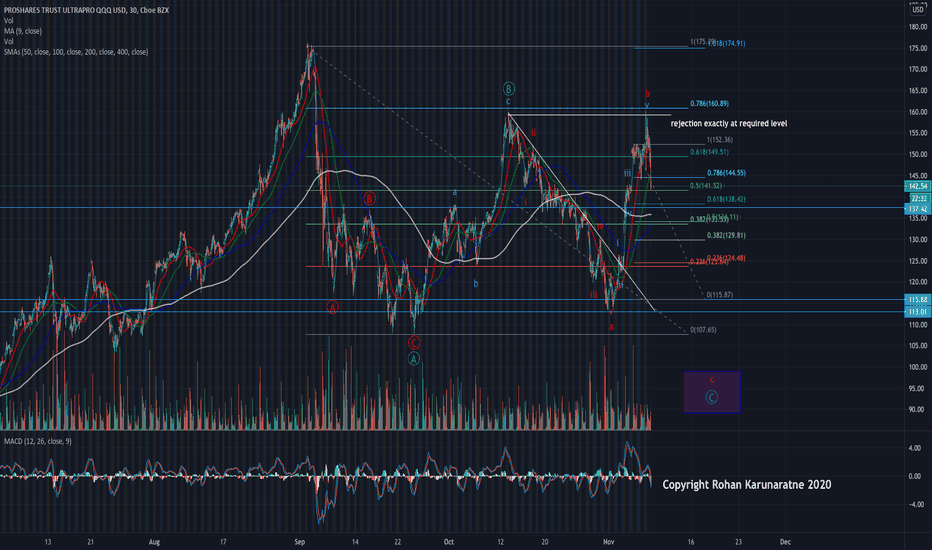
Task: Click the 180.00 level on the price axis
Action: (x=918, y=27)
